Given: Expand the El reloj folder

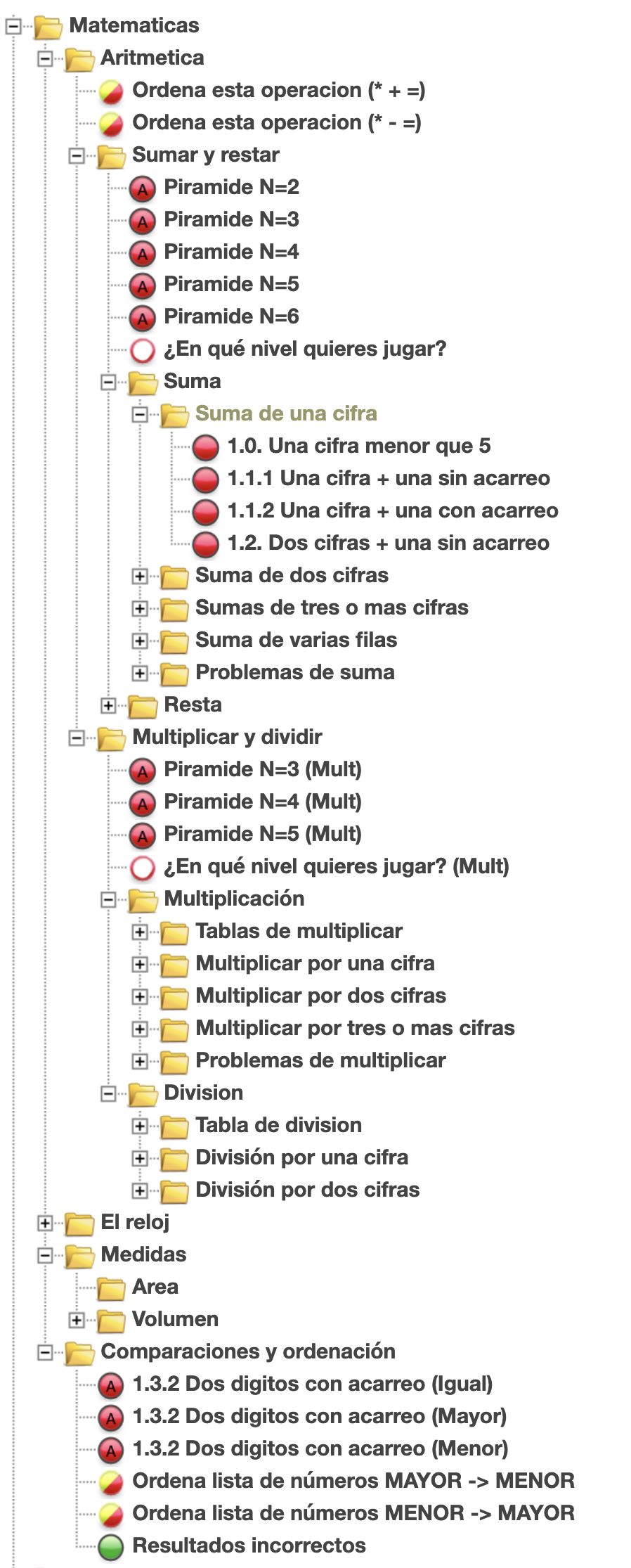Looking at the screenshot, I should point(45,1223).
